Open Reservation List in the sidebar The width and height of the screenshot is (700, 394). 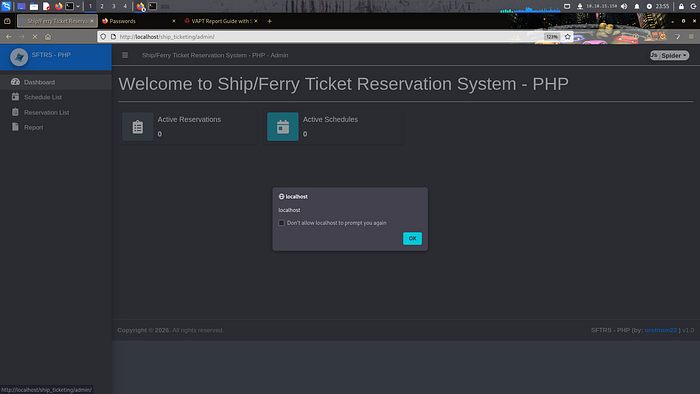point(56,112)
